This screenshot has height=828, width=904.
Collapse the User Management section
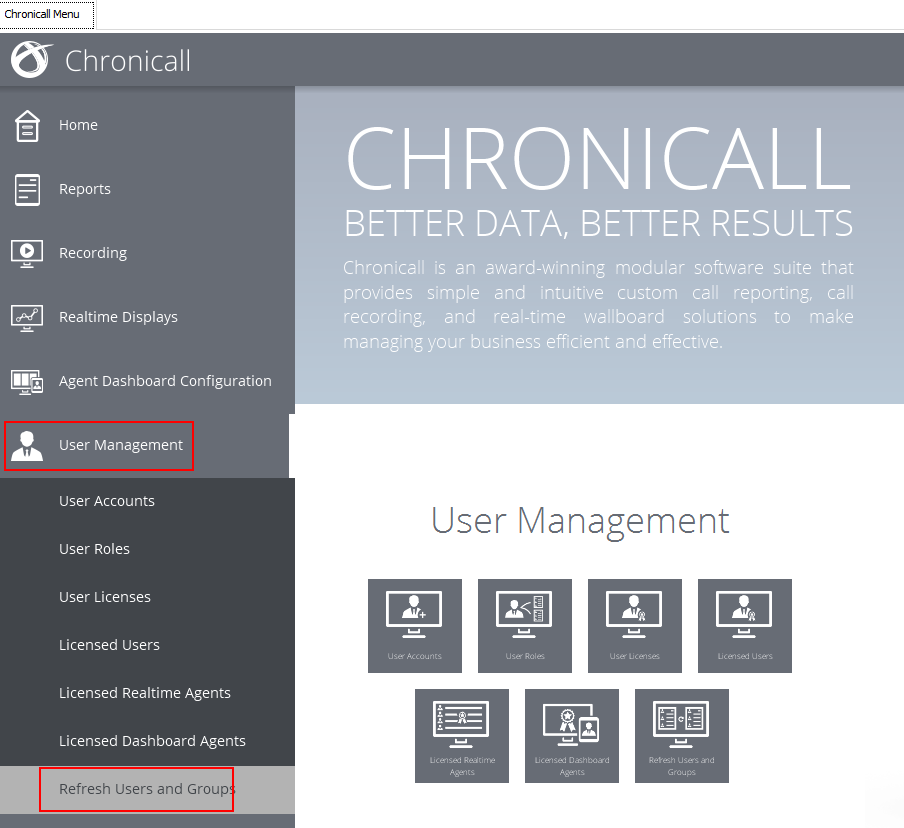pos(147,446)
